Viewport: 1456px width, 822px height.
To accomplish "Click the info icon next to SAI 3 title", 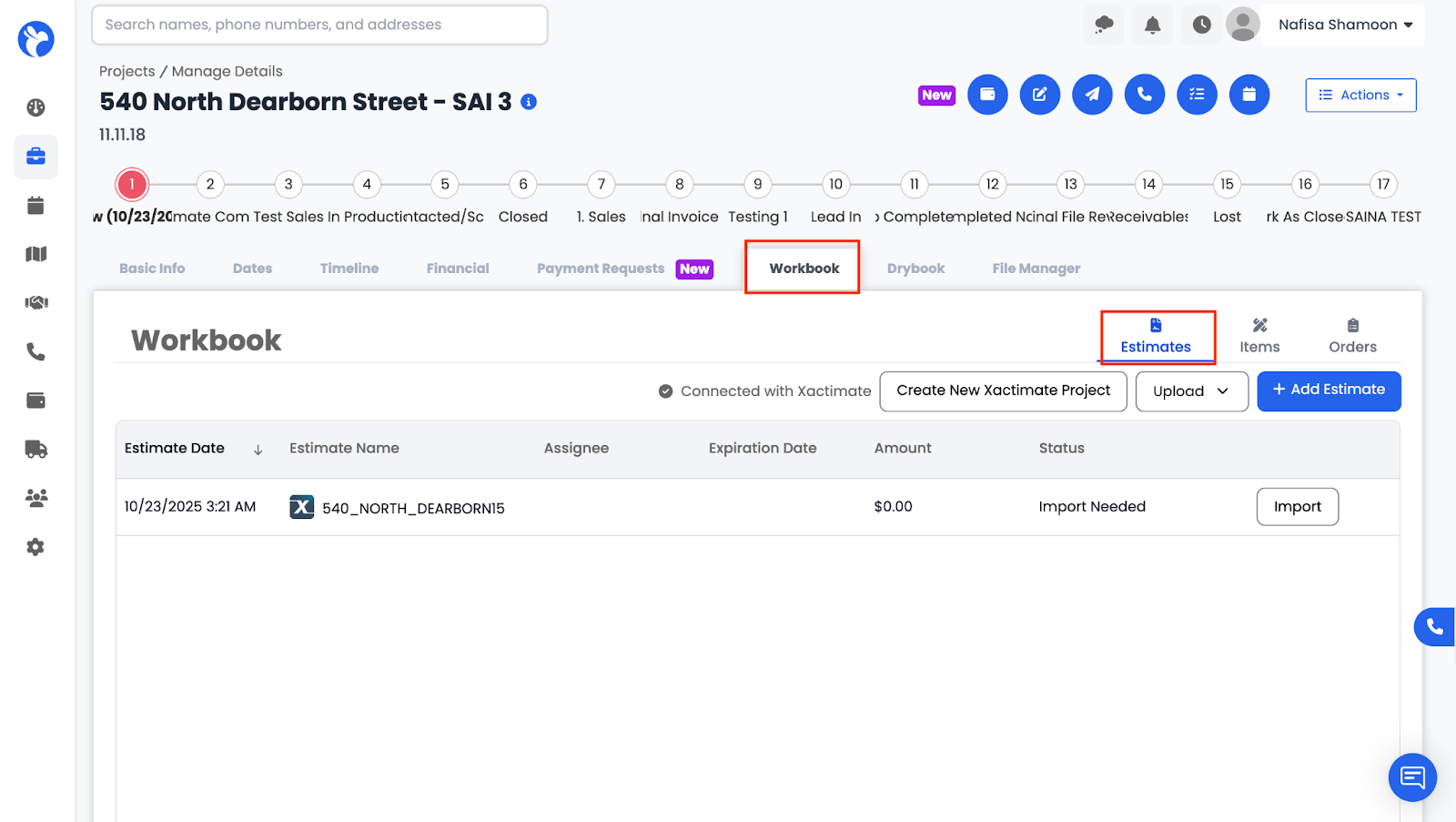I will click(x=528, y=103).
